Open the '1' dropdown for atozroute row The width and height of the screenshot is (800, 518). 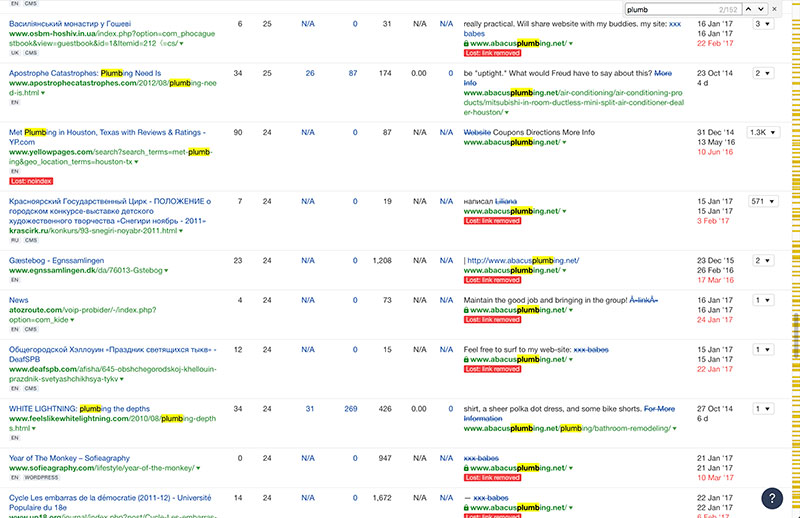[763, 300]
